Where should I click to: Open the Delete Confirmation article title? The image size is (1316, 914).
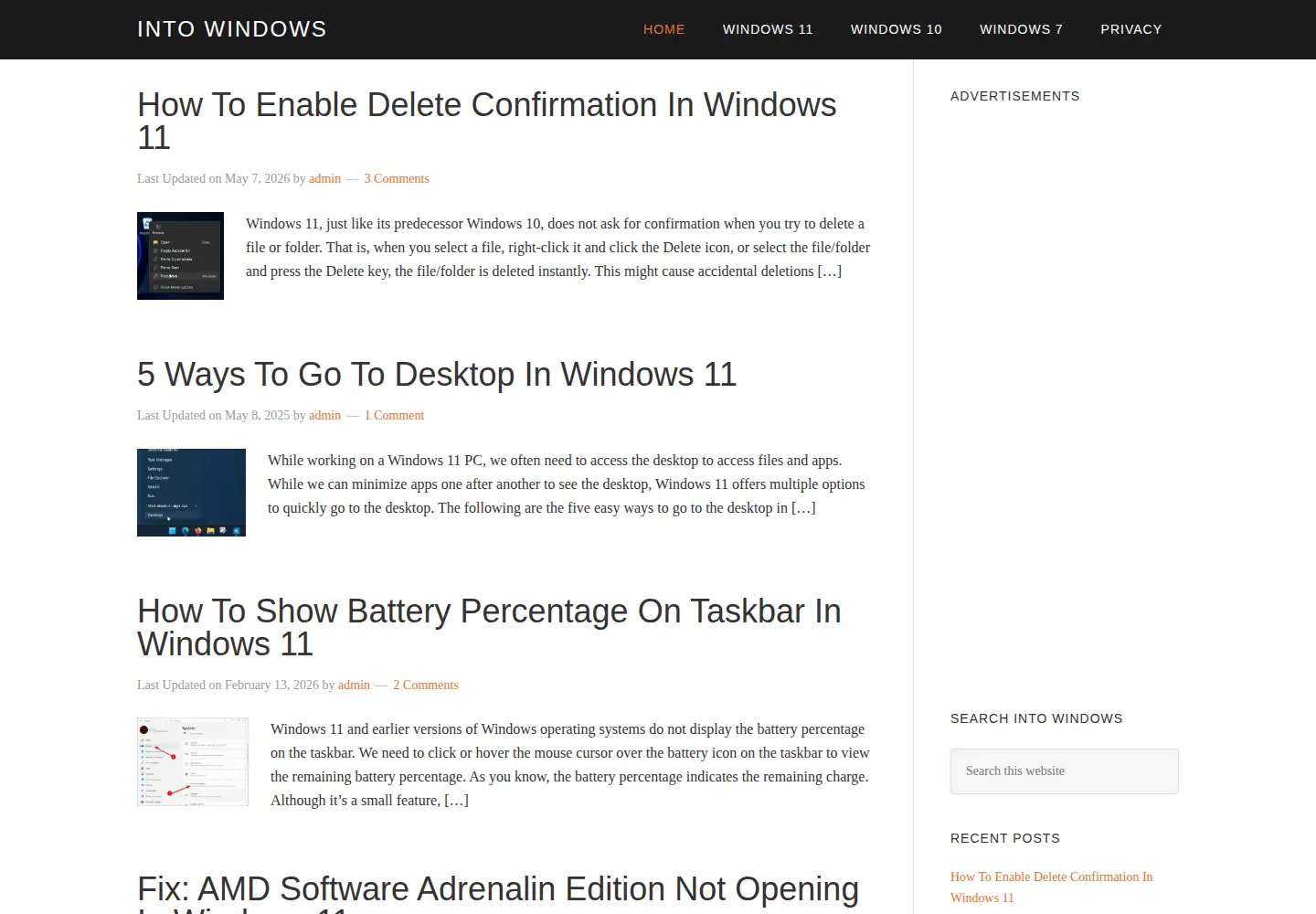pyautogui.click(x=487, y=121)
